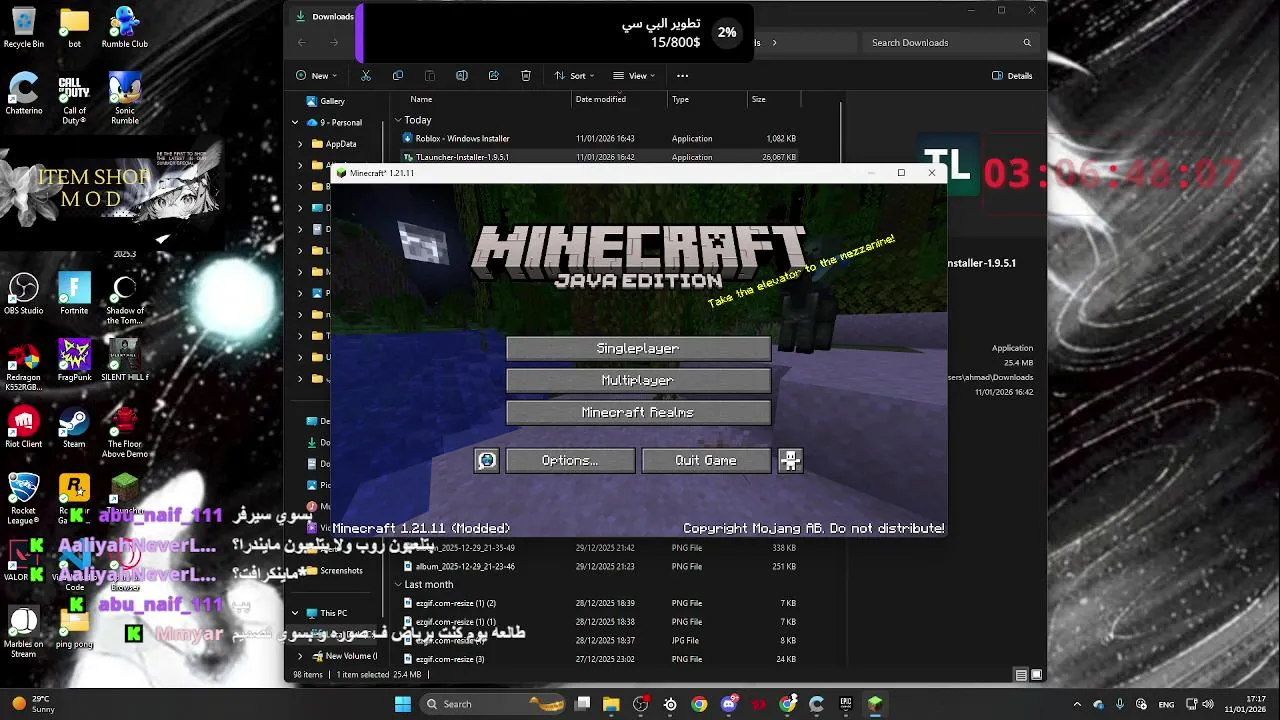Open Discord from the taskbar

[729, 704]
